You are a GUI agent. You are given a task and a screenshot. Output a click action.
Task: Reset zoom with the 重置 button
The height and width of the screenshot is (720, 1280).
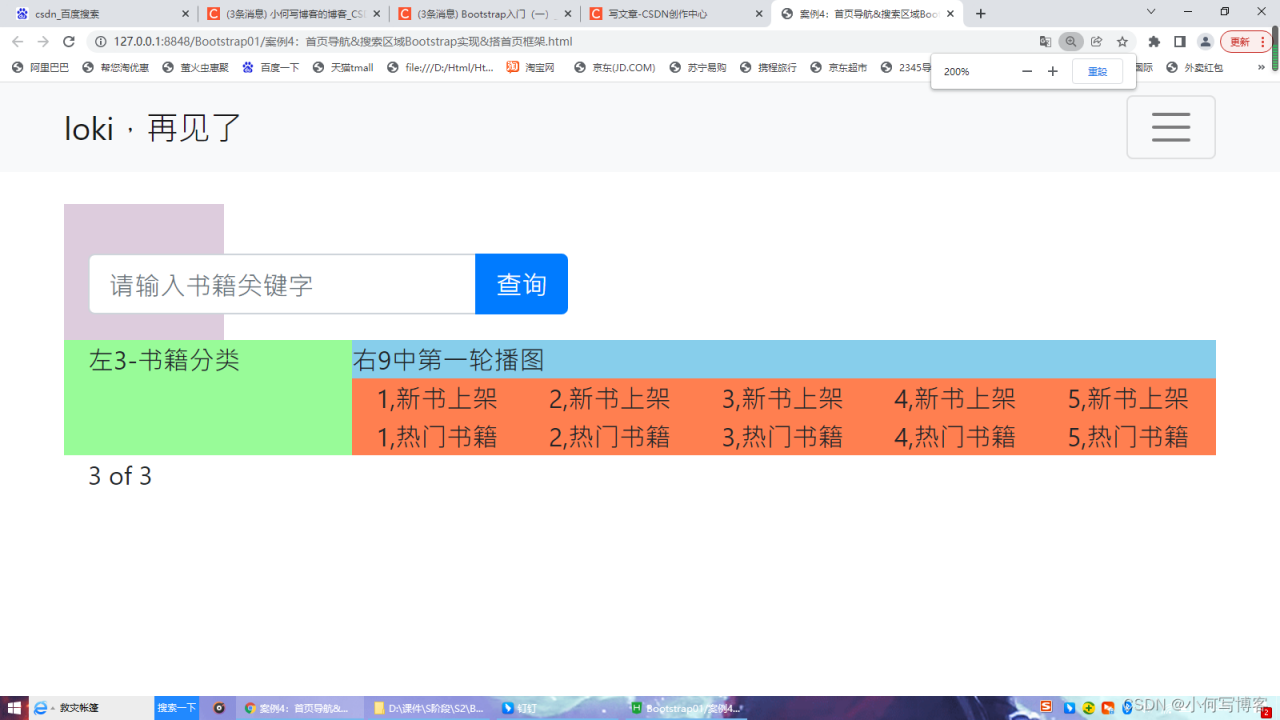(1097, 72)
